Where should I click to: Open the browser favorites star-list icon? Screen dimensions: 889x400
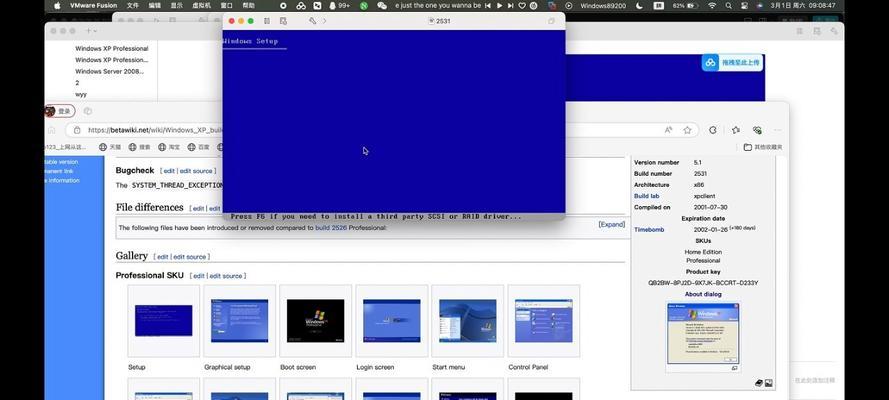coord(735,130)
